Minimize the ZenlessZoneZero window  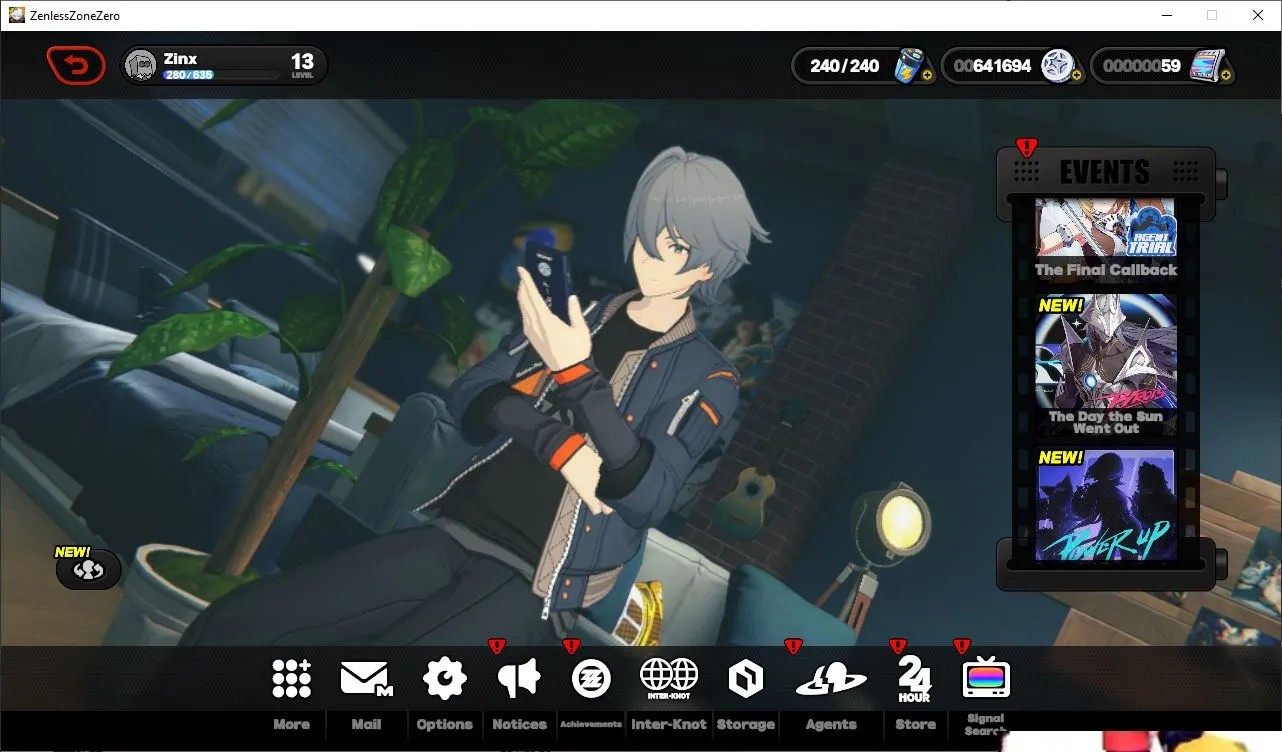click(1166, 15)
